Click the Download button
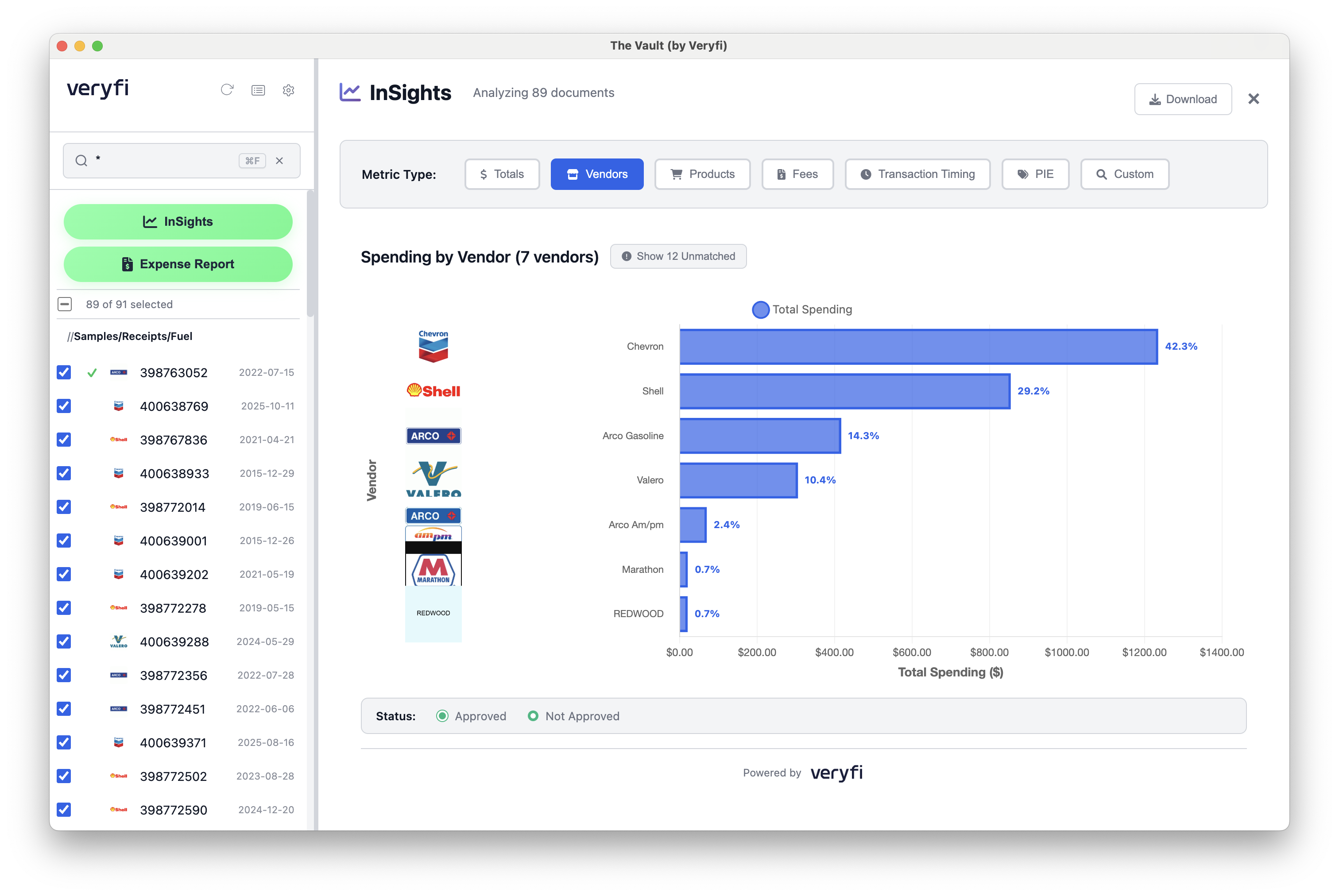Image resolution: width=1339 pixels, height=896 pixels. tap(1182, 99)
